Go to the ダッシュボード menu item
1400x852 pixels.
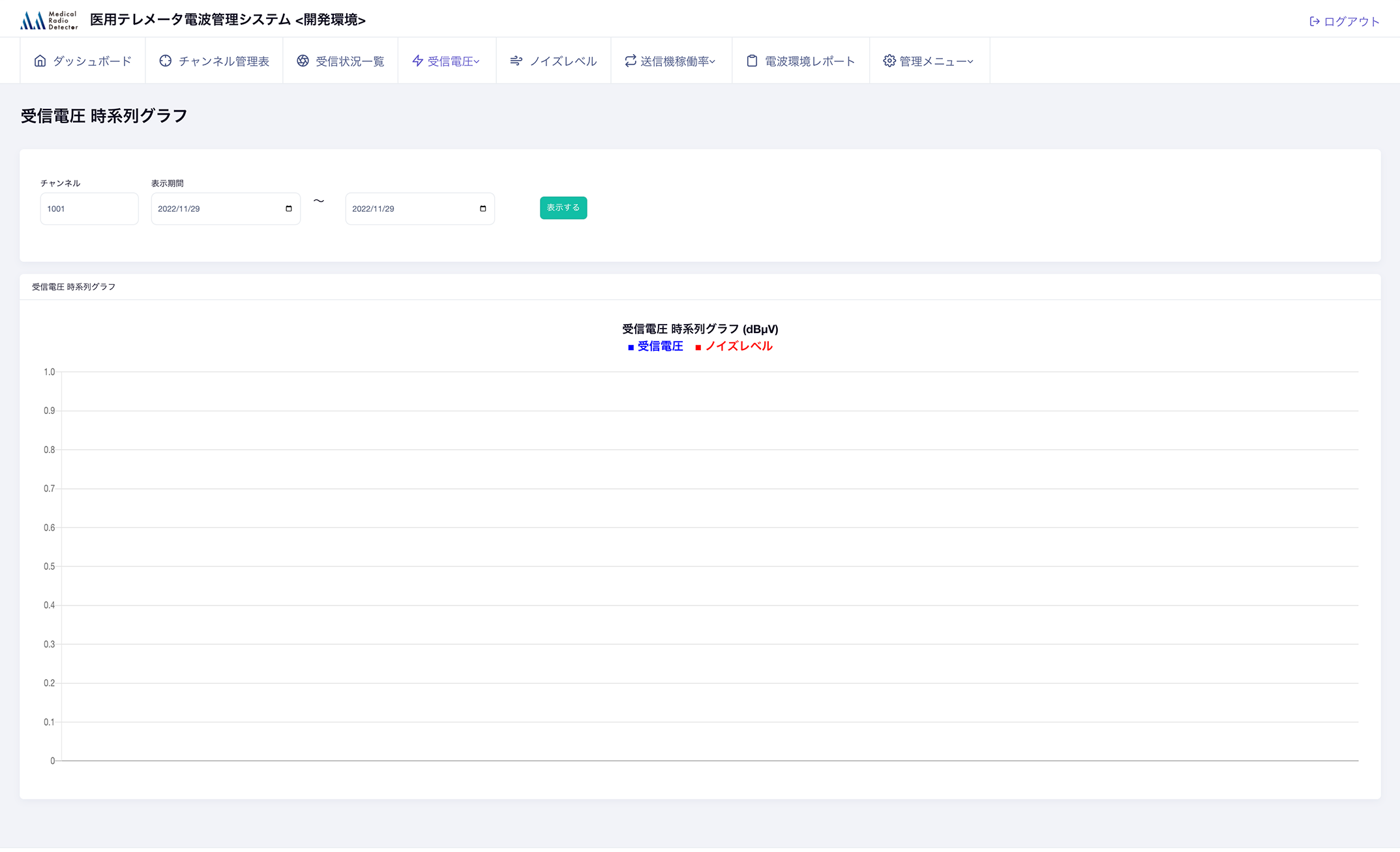coord(92,61)
